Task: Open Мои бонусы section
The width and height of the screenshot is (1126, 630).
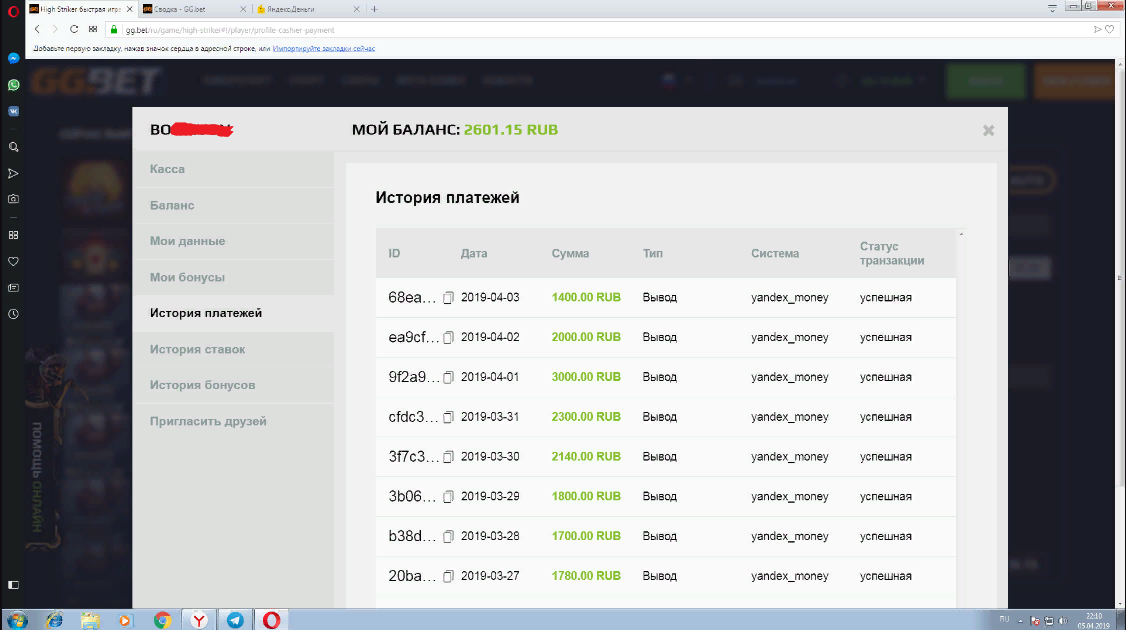Action: tap(233, 277)
